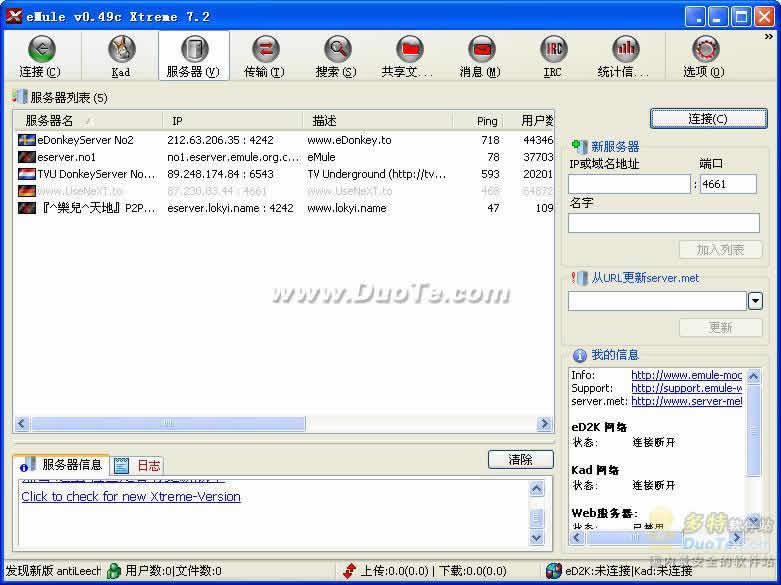Click the upload/download arrows status icon
Viewport: 781px width, 585px height.
[350, 571]
